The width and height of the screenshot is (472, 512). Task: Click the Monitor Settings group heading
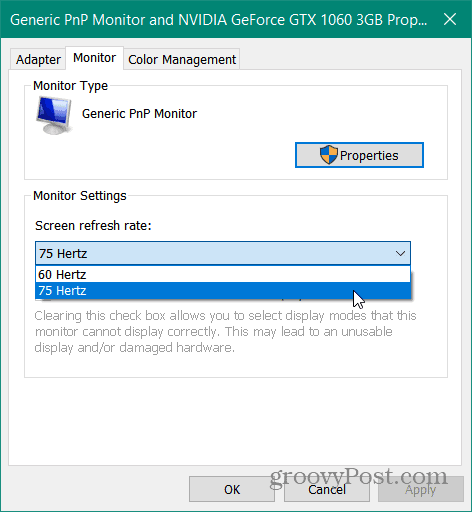pyautogui.click(x=80, y=196)
